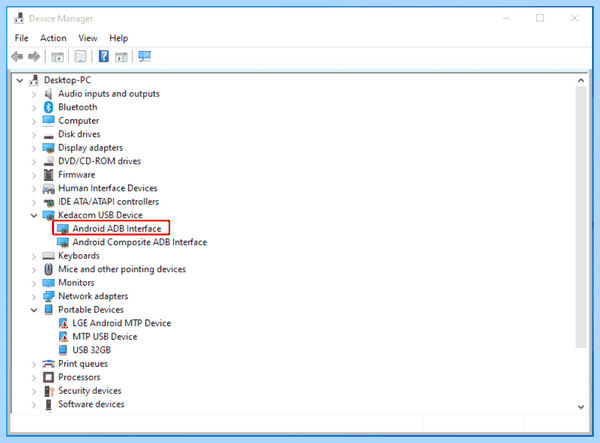Click the MTP USB Device warning icon

tap(63, 337)
